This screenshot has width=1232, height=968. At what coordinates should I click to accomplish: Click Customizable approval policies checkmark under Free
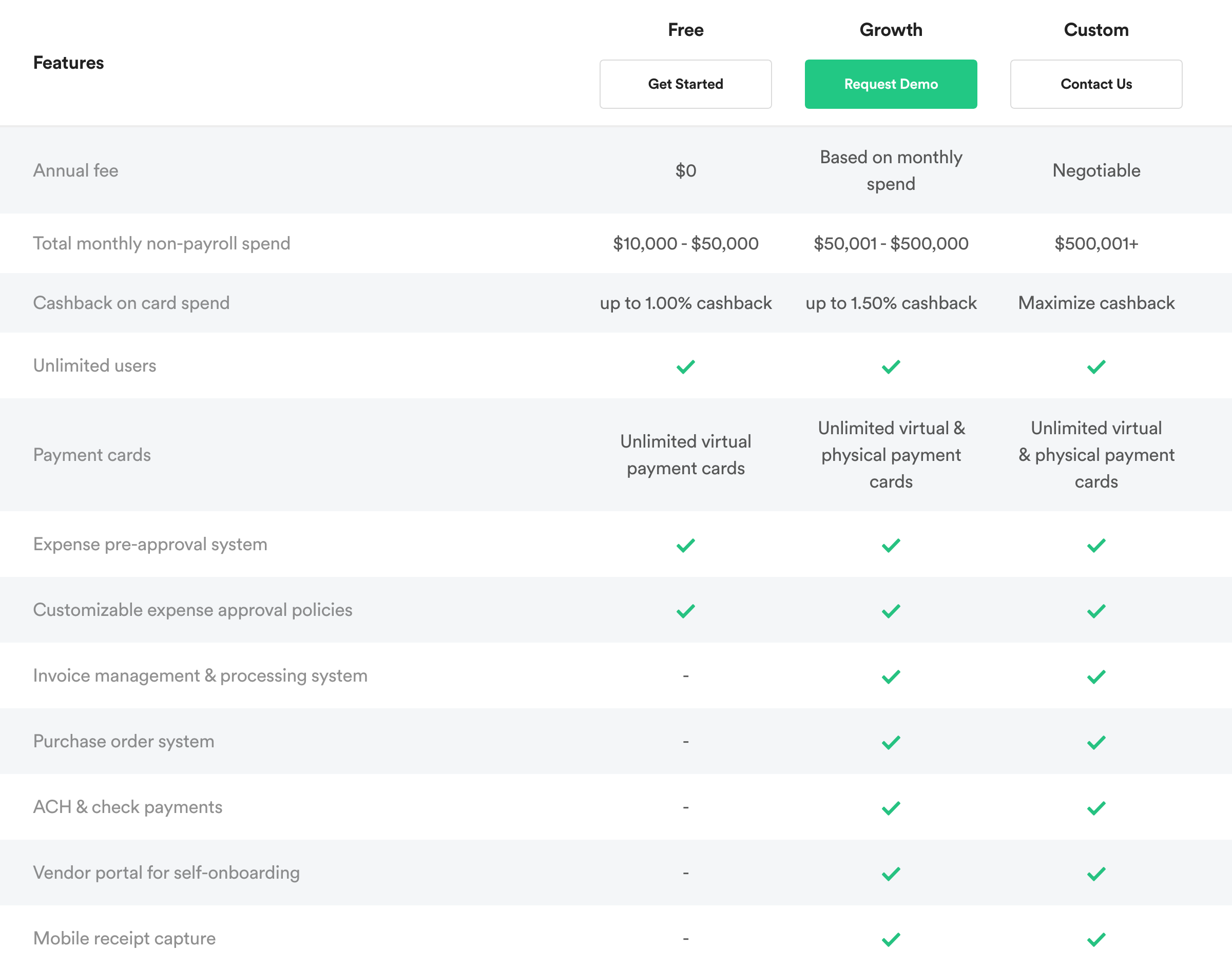coord(685,611)
